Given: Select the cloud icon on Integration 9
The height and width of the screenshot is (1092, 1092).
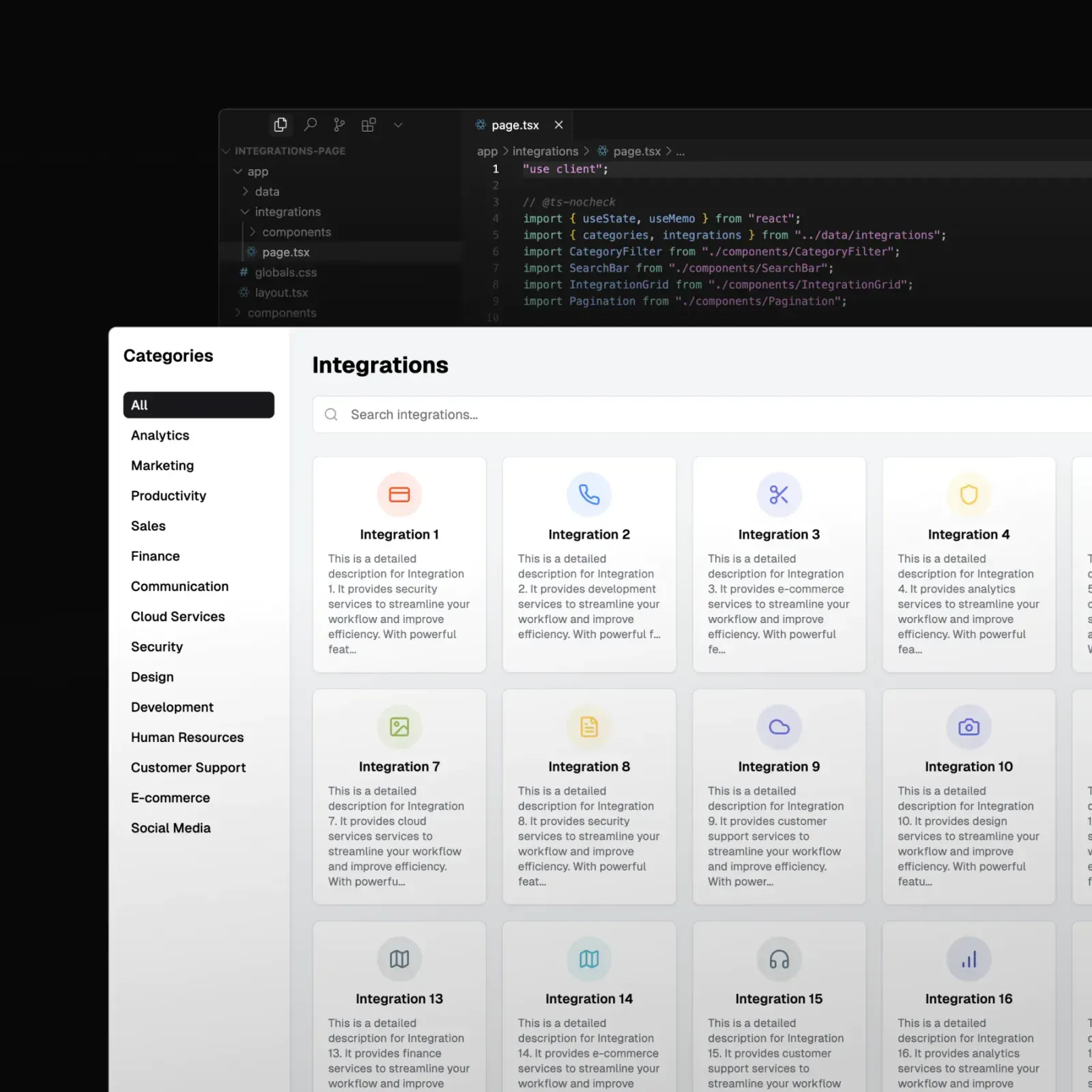Looking at the screenshot, I should coord(779,727).
